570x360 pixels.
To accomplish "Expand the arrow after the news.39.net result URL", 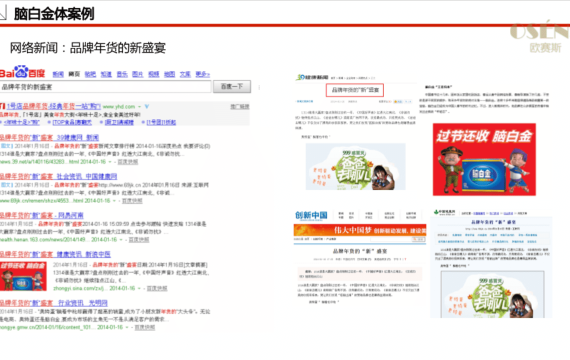I will [110, 162].
